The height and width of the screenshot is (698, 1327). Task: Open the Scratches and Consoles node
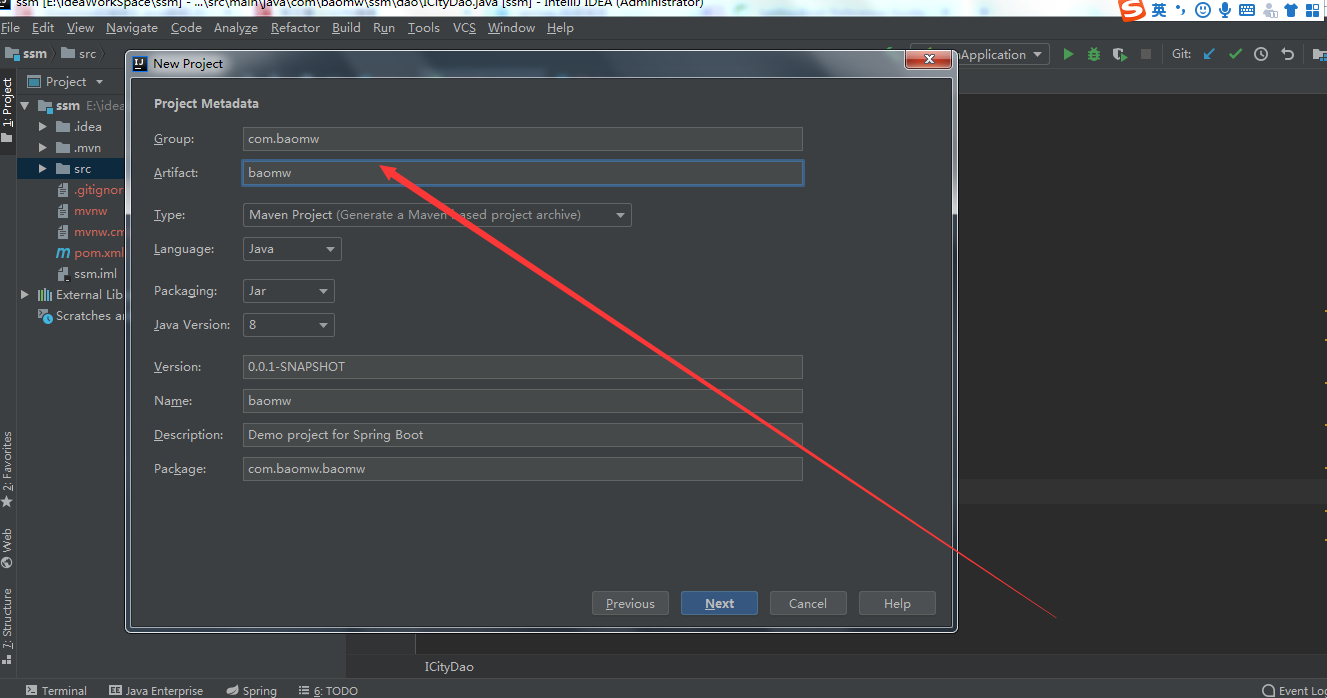click(x=81, y=316)
